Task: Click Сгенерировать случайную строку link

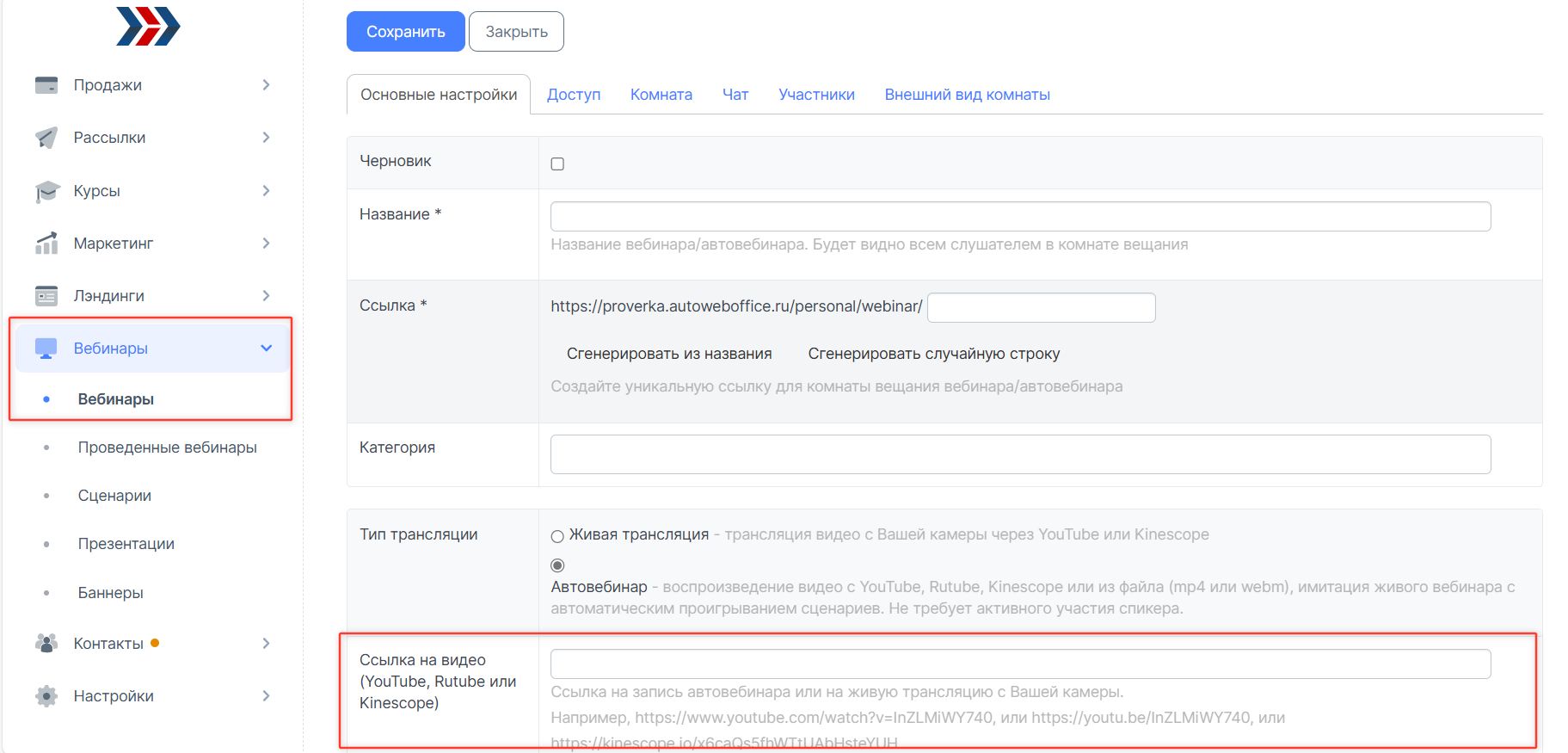Action: (933, 354)
